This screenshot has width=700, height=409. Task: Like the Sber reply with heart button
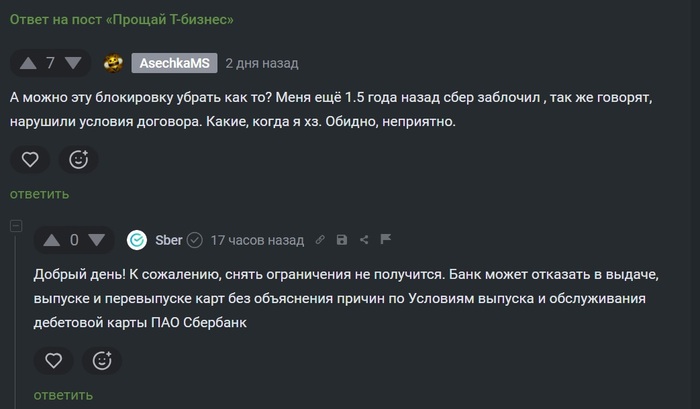(x=54, y=360)
